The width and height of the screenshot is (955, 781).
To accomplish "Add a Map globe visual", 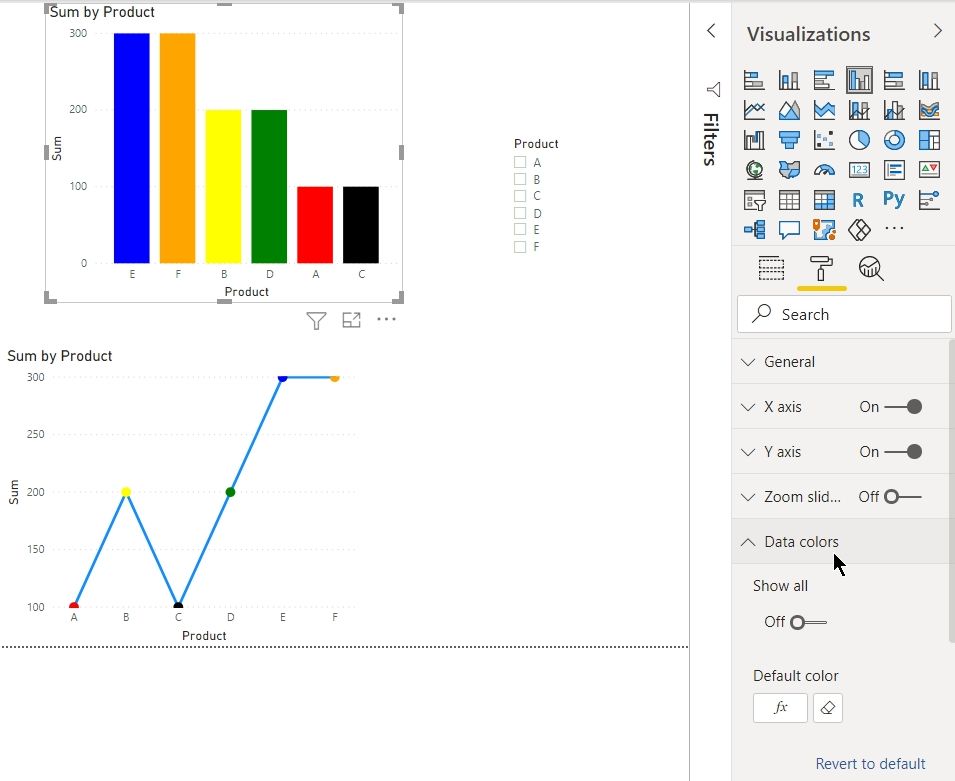I will click(x=754, y=170).
